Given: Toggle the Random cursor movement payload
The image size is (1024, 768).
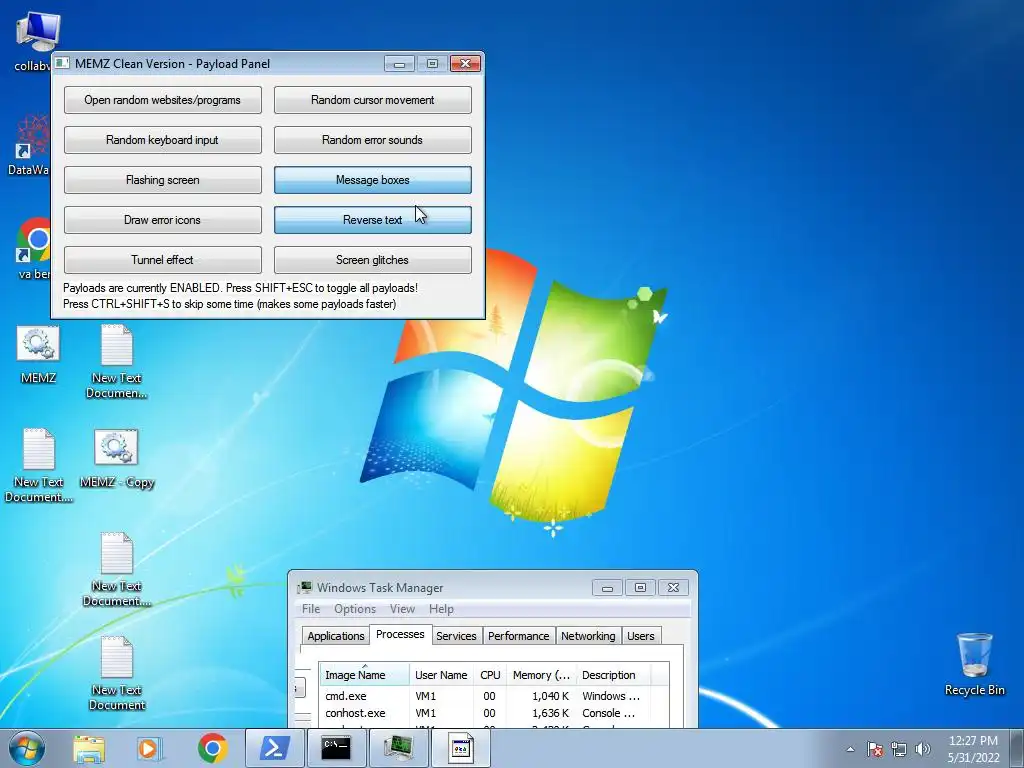Looking at the screenshot, I should pyautogui.click(x=372, y=100).
